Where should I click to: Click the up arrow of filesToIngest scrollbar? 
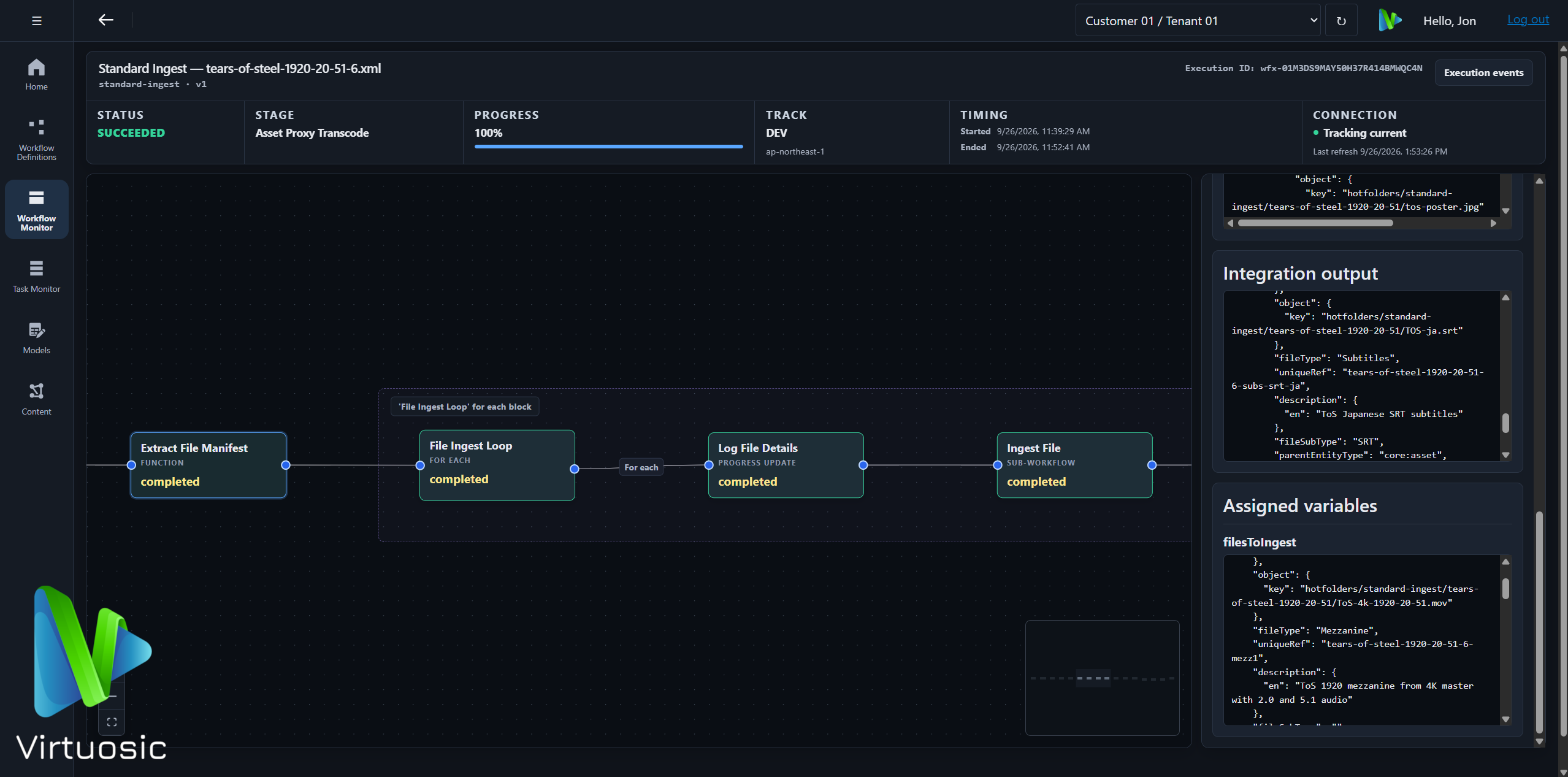tap(1505, 562)
